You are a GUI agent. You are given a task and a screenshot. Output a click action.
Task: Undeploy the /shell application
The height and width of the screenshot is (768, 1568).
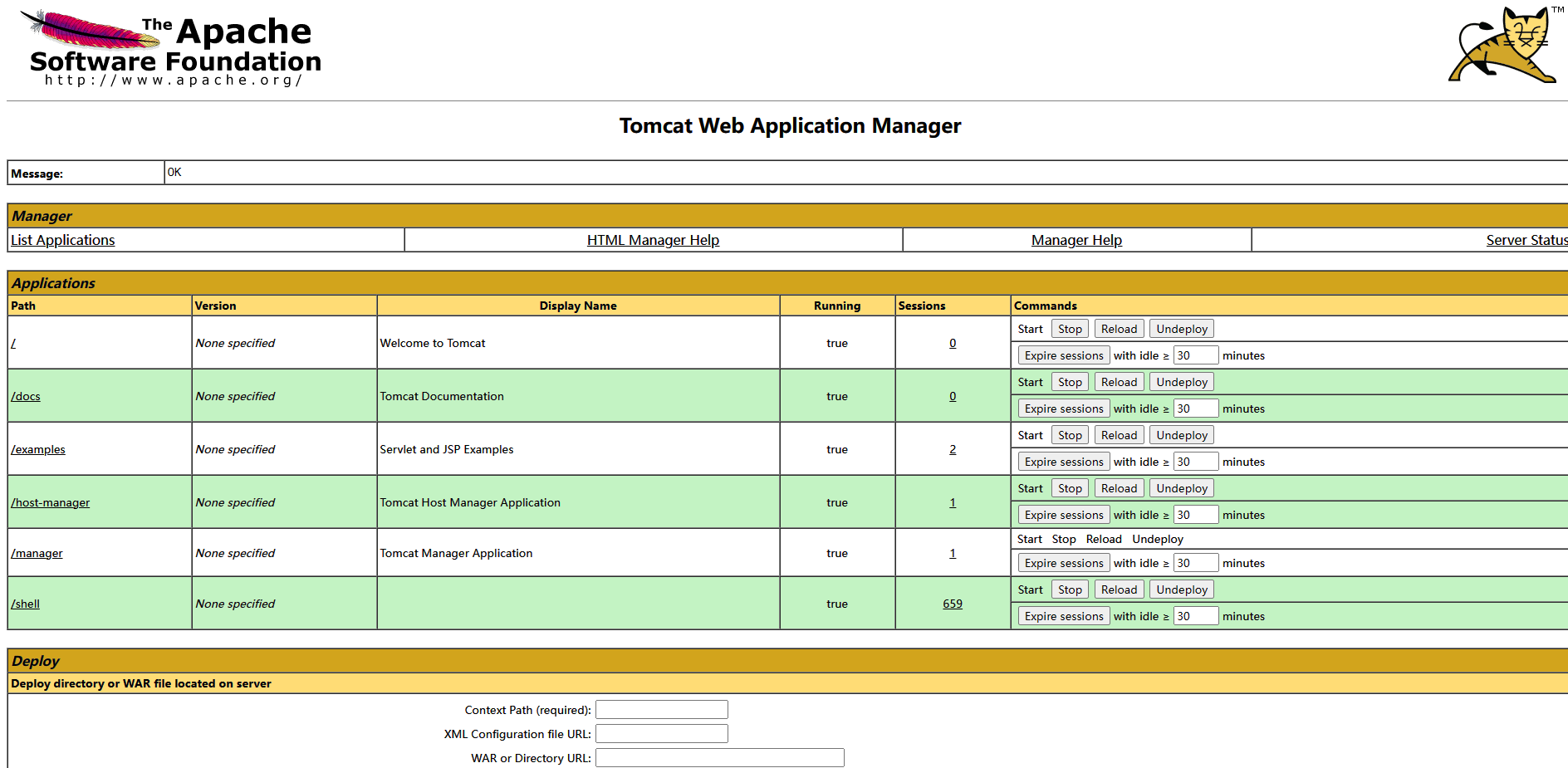tap(1182, 589)
